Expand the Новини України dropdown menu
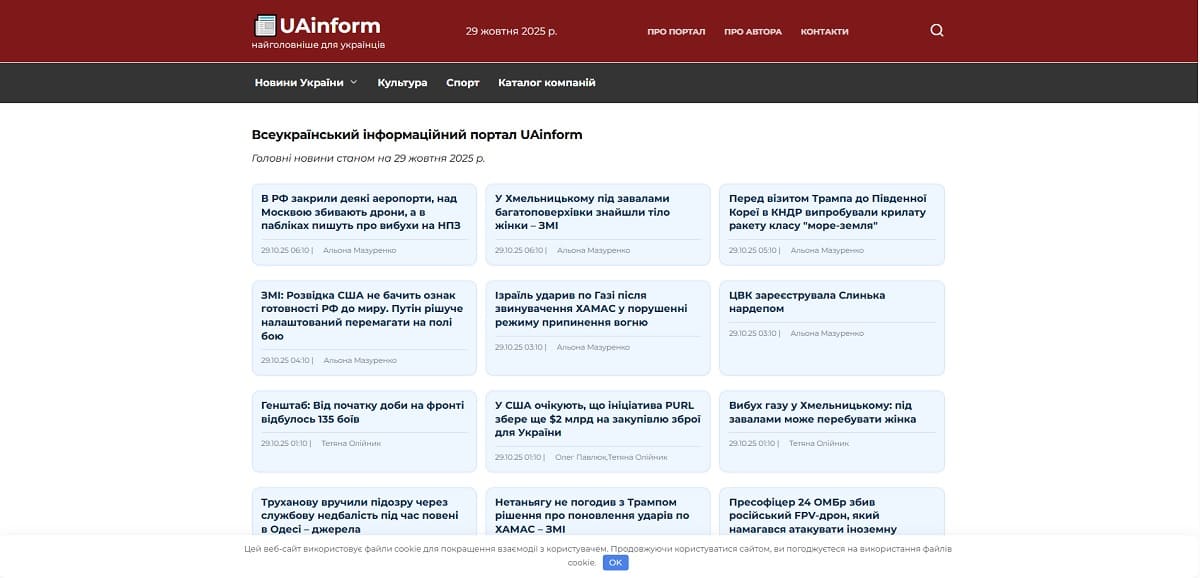 pyautogui.click(x=302, y=82)
